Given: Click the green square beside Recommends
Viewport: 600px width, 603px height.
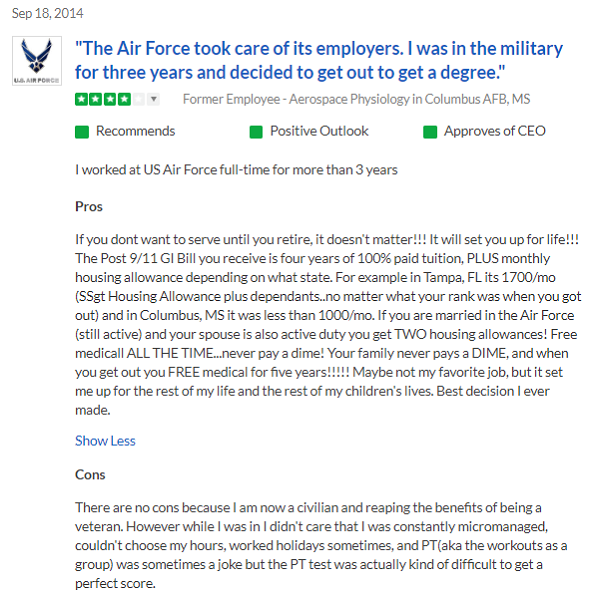Looking at the screenshot, I should pyautogui.click(x=82, y=132).
